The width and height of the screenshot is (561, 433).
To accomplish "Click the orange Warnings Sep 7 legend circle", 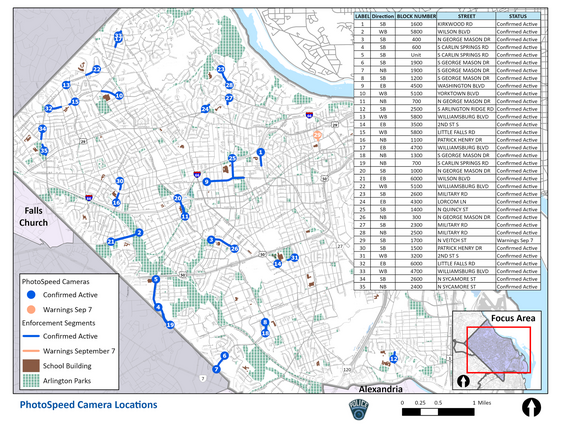I will [x=31, y=310].
